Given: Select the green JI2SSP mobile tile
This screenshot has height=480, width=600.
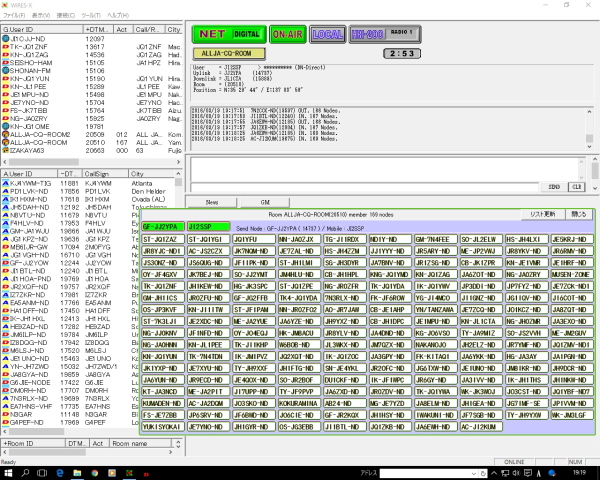Looking at the screenshot, I should point(209,227).
